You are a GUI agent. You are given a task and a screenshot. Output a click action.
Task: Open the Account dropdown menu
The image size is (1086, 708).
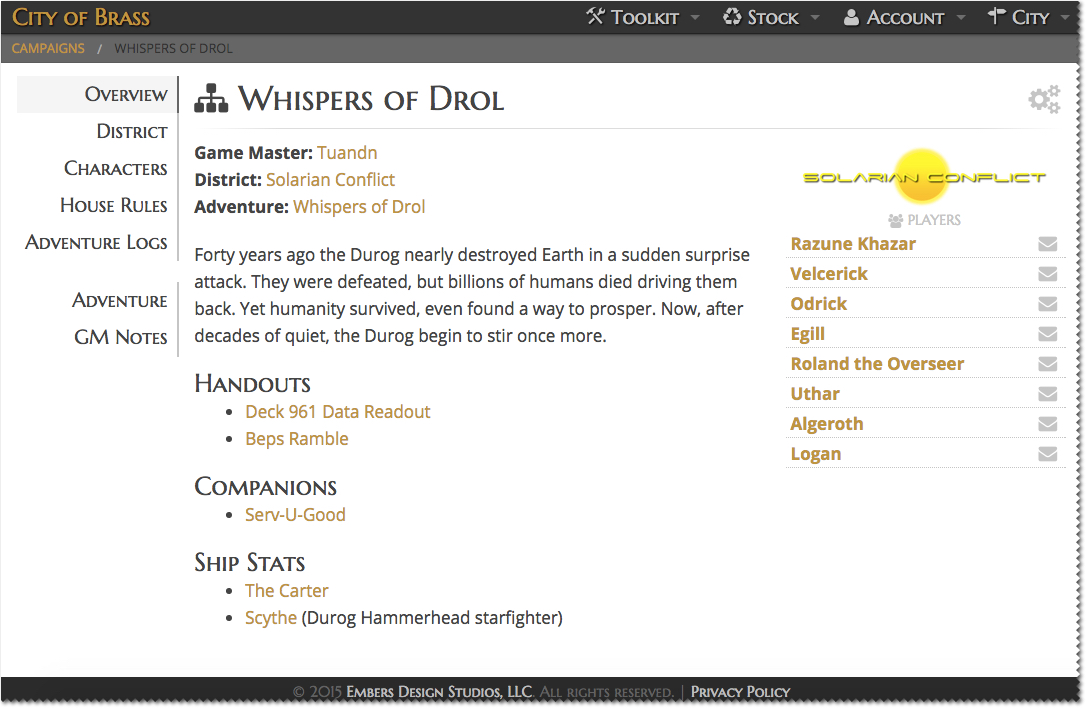(x=904, y=17)
